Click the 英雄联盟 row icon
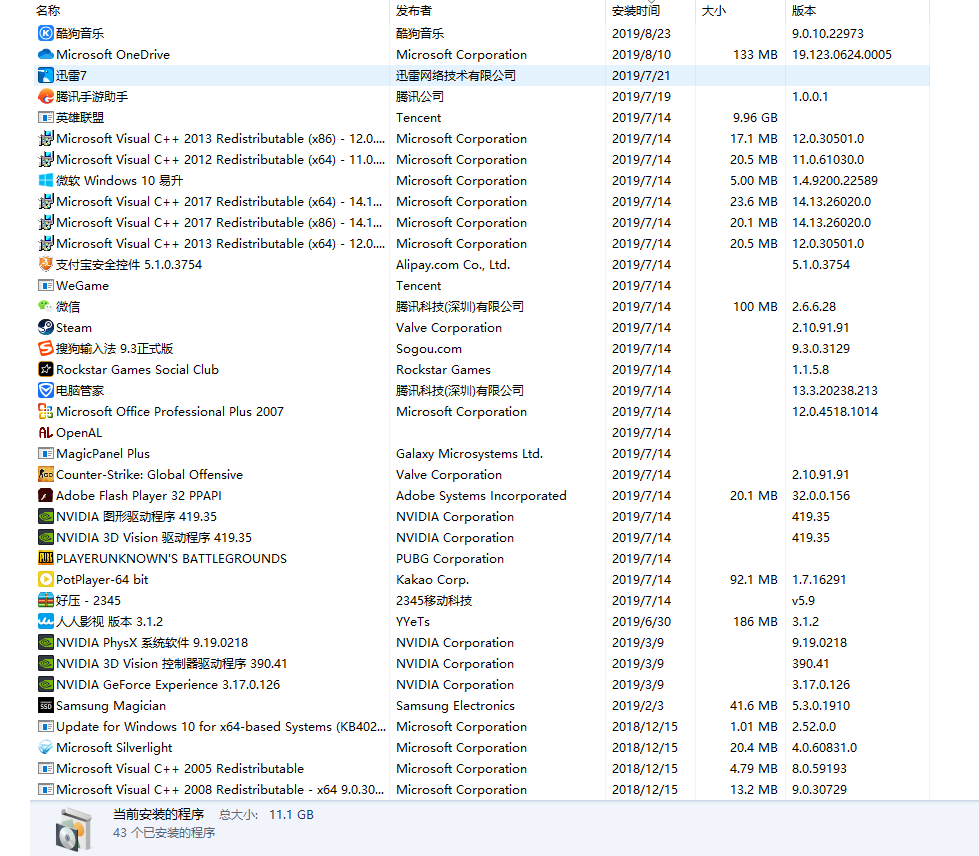The image size is (979, 856). tap(46, 117)
